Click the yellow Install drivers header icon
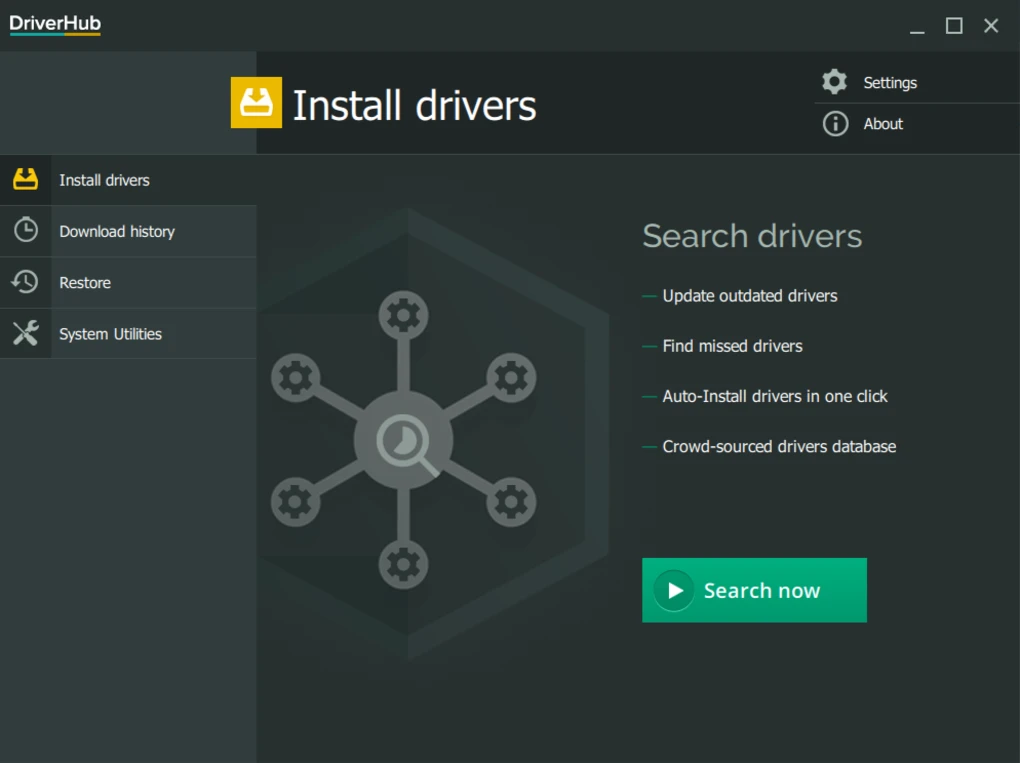The height and width of the screenshot is (763, 1020). tap(256, 103)
